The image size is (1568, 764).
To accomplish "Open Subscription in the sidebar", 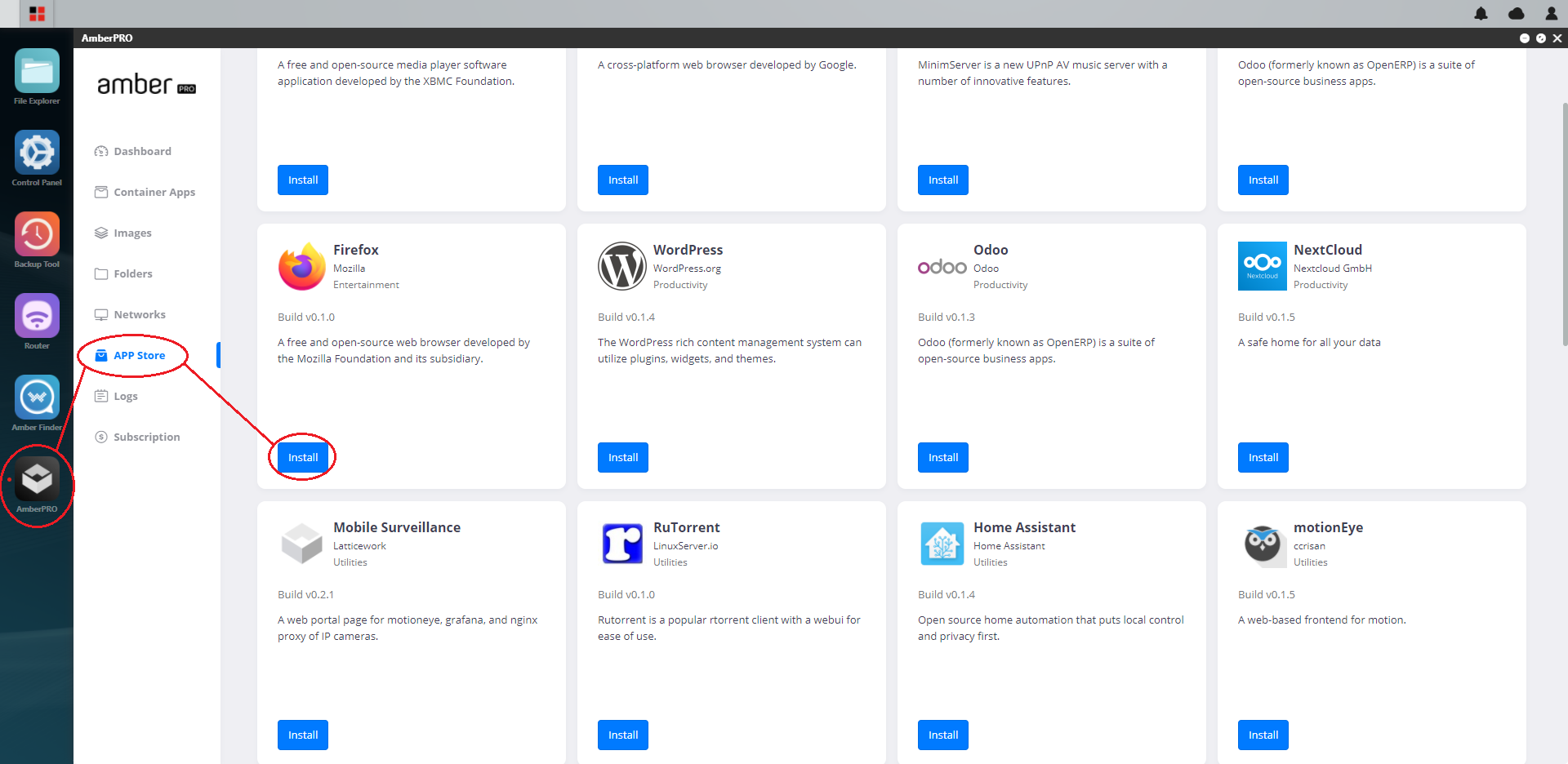I will click(x=137, y=437).
